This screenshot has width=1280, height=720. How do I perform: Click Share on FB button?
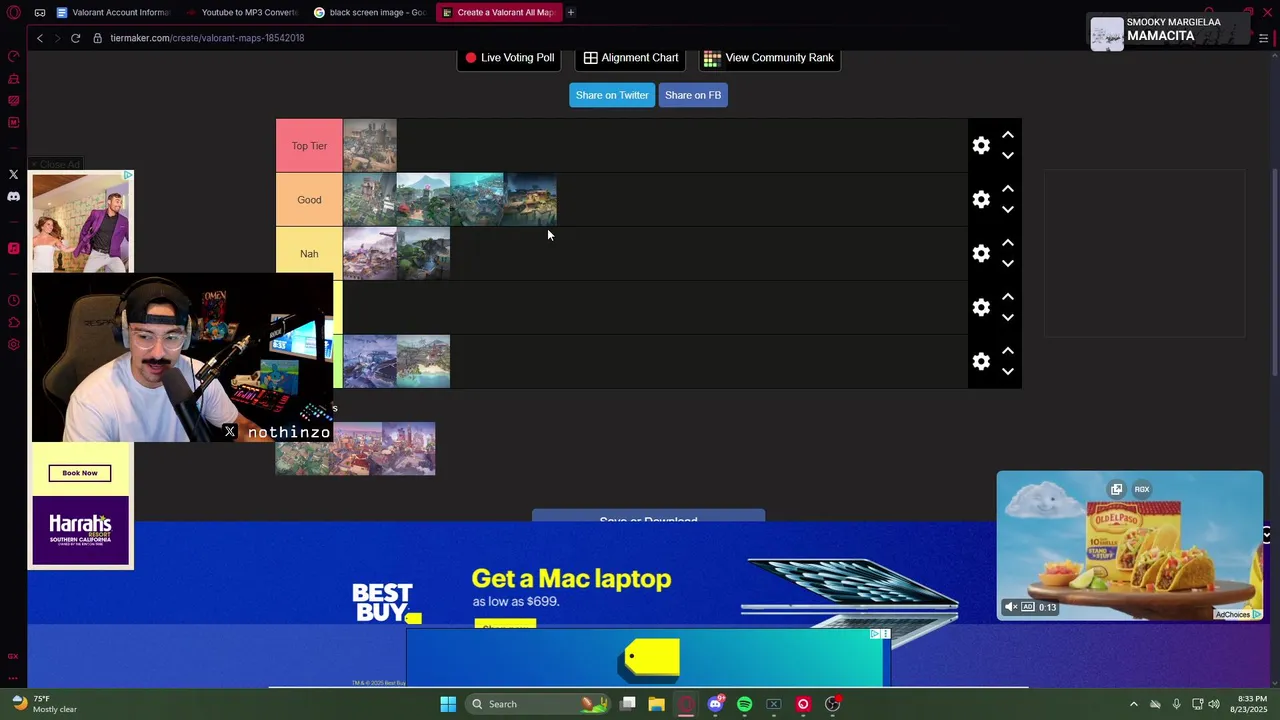click(693, 95)
